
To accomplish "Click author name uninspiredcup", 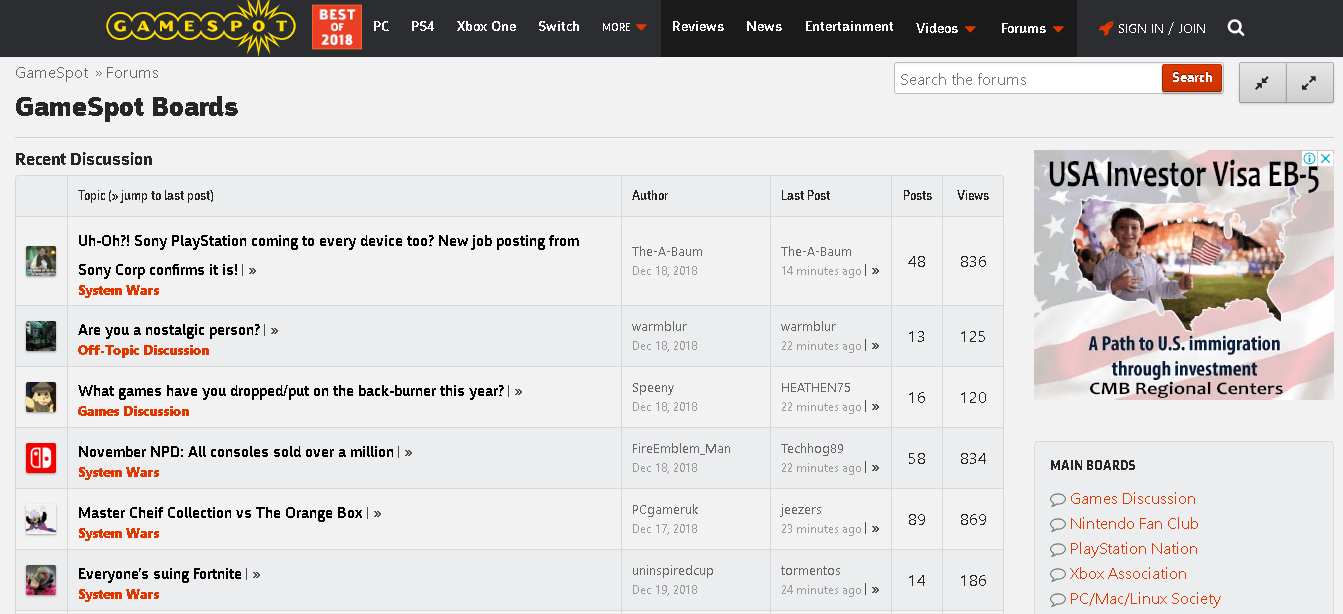I will pos(673,571).
